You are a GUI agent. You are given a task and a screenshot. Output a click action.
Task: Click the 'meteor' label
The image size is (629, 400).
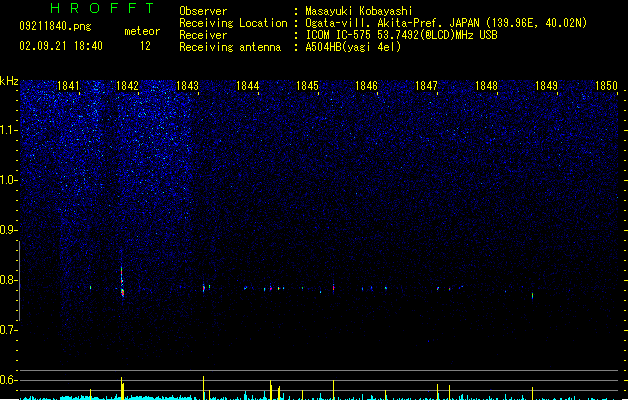(142, 31)
